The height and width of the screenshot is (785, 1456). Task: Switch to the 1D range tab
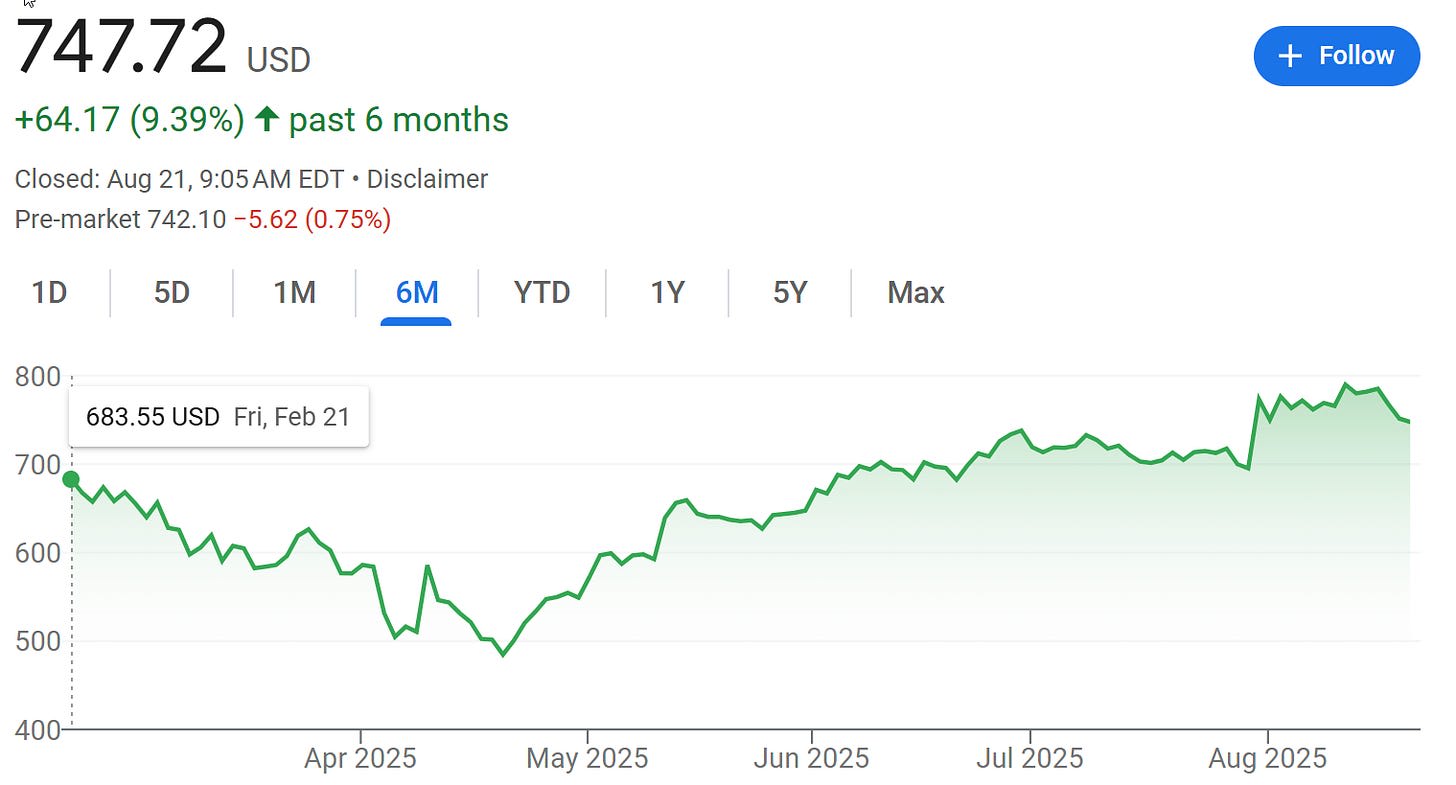click(x=49, y=293)
